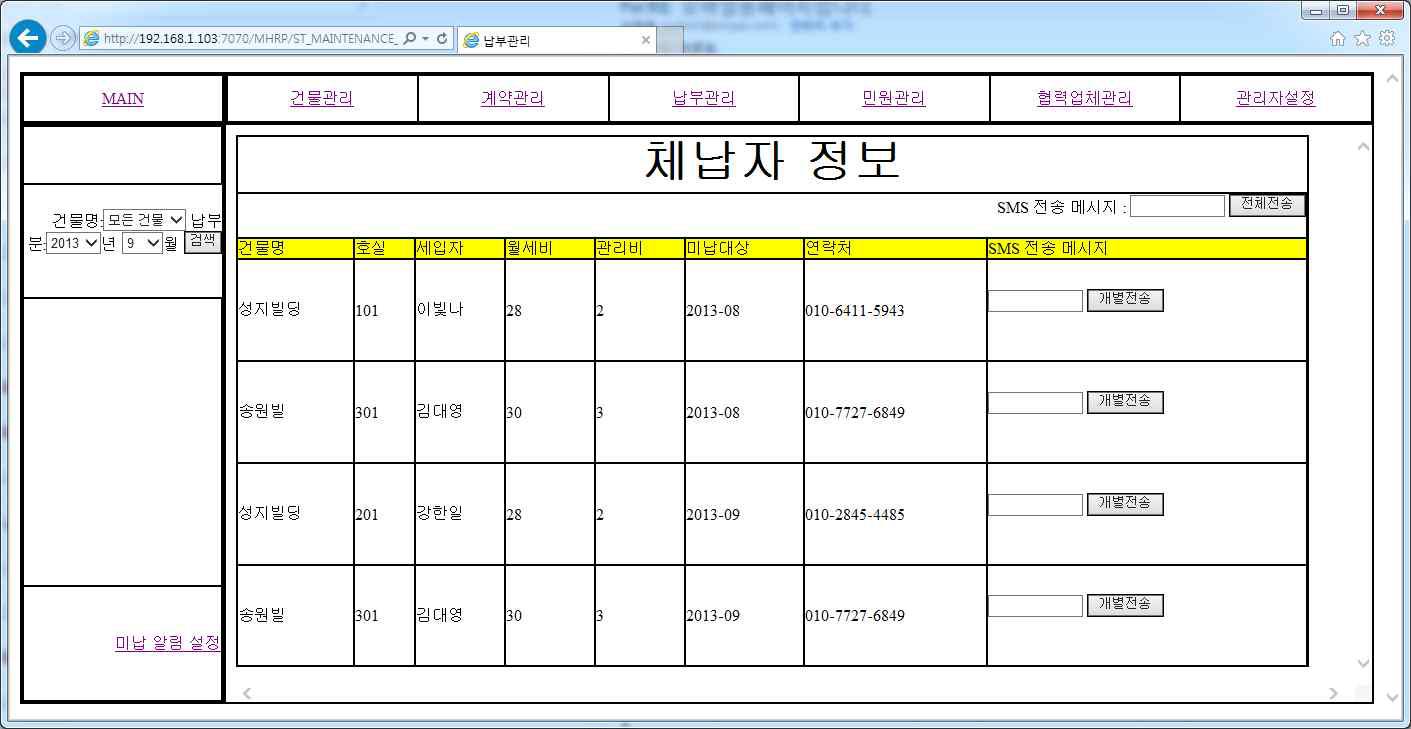The height and width of the screenshot is (729, 1411).
Task: Click 개별전송 for 강한일 row
Action: (1125, 504)
